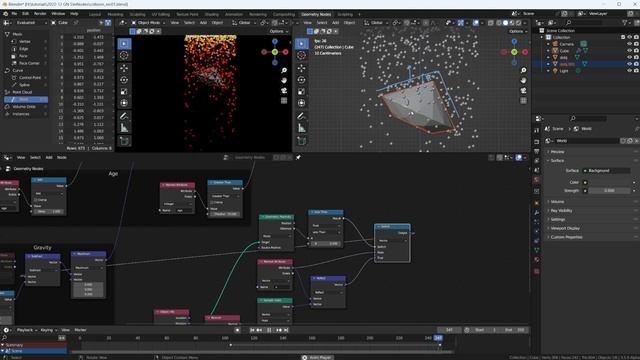Open Keying dropdown in timeline

click(x=48, y=330)
